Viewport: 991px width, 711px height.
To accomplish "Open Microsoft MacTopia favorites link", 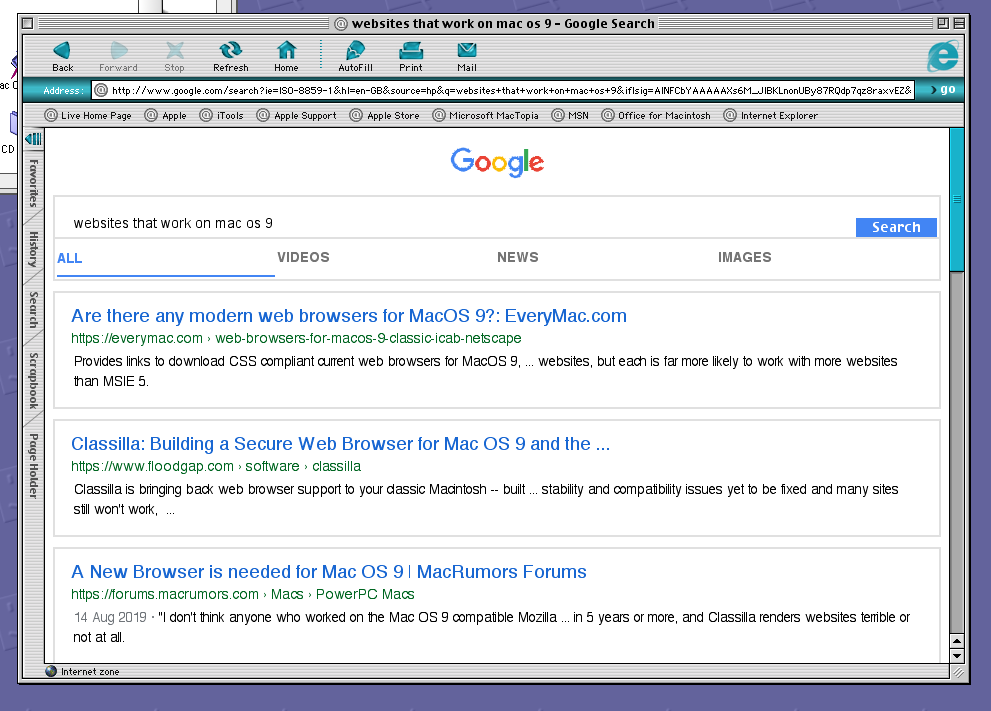I will coord(485,116).
